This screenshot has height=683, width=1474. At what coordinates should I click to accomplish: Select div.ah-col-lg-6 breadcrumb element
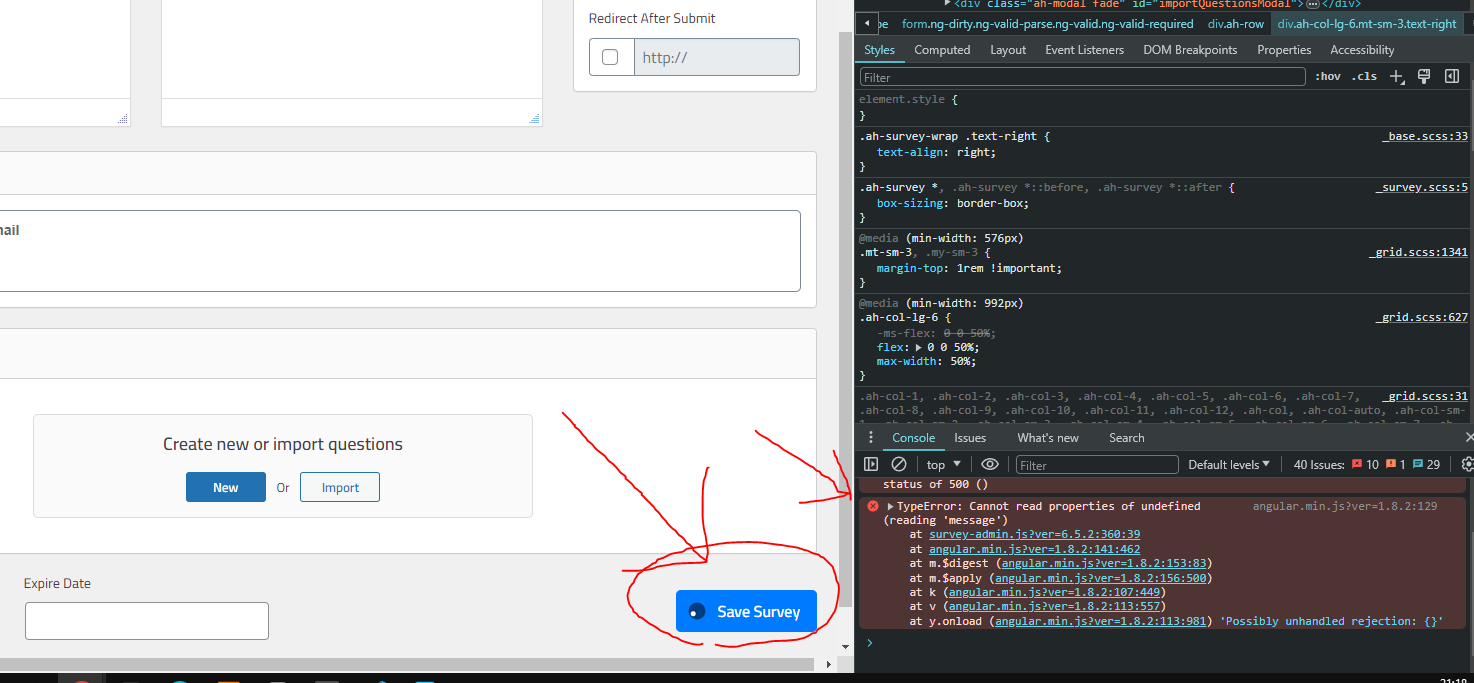[x=1367, y=23]
